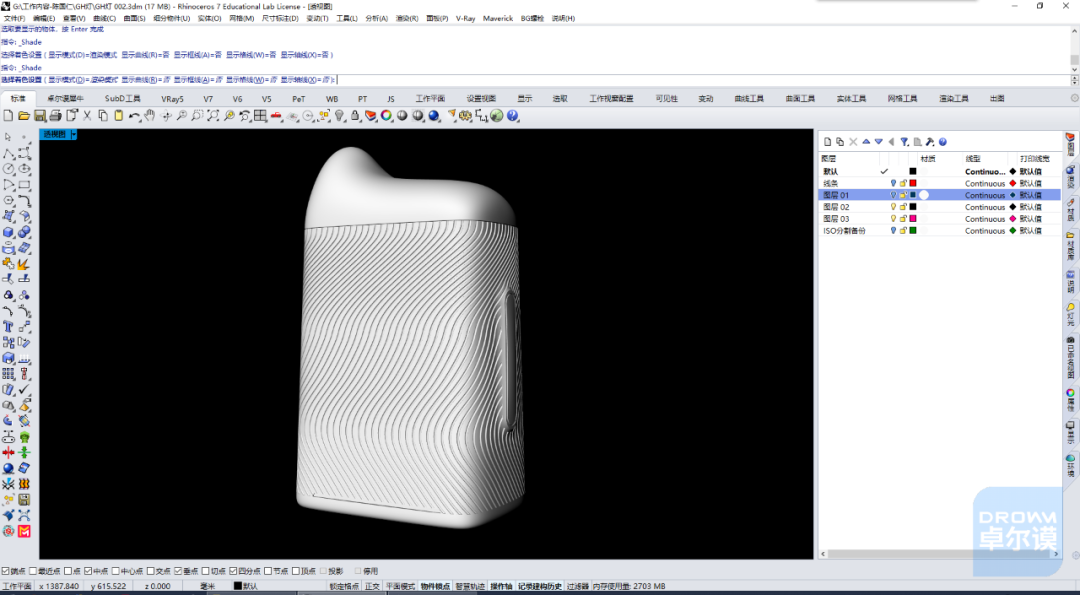1080x595 pixels.
Task: Click the blue sphere Render icon
Action: (x=434, y=116)
